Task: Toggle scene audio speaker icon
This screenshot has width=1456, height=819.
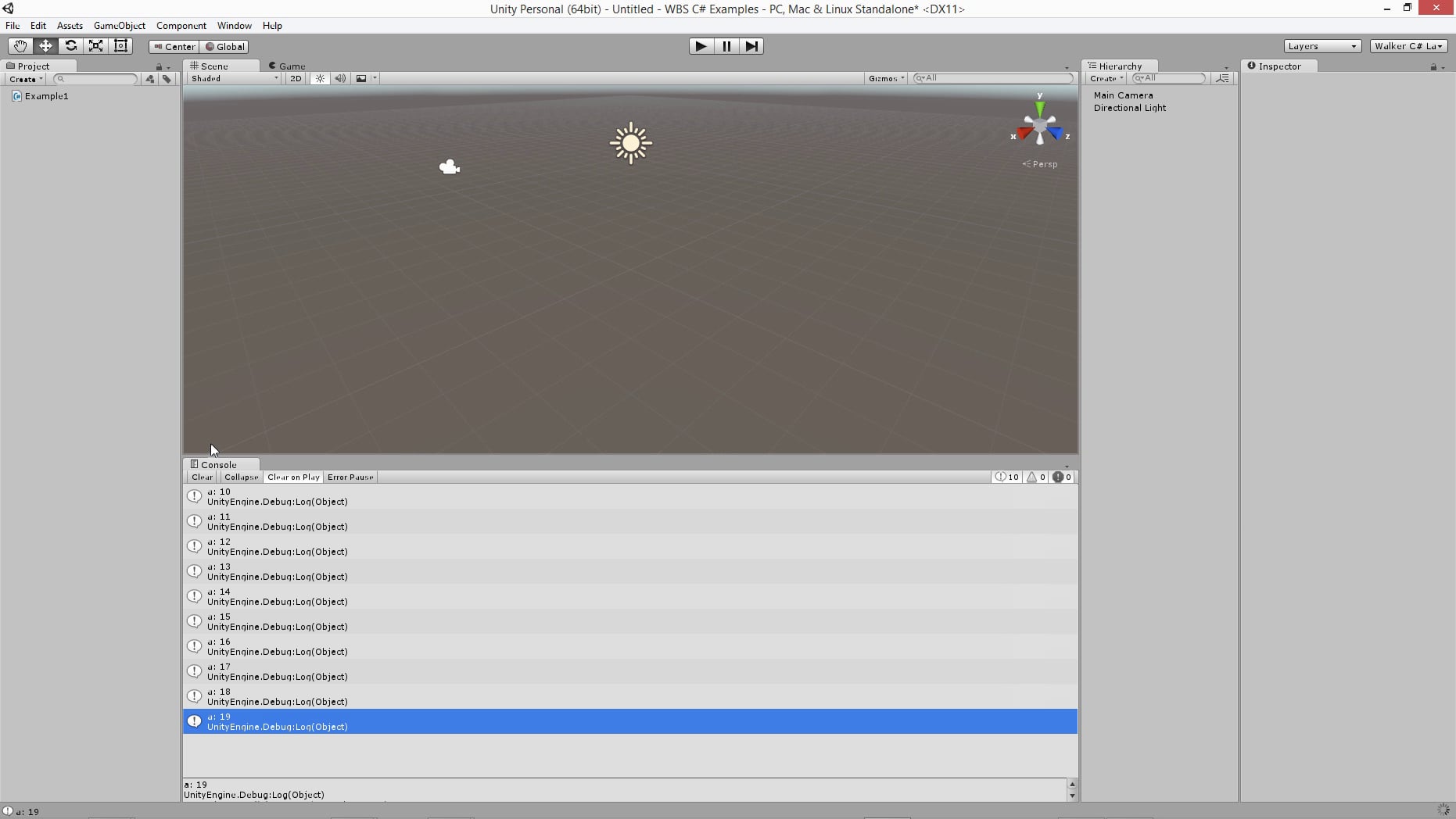Action: (x=340, y=78)
